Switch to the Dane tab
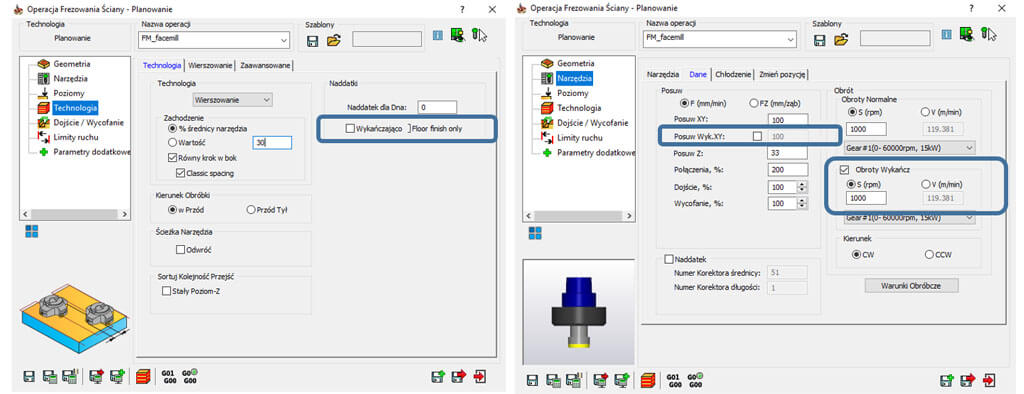The image size is (1024, 394). (698, 74)
